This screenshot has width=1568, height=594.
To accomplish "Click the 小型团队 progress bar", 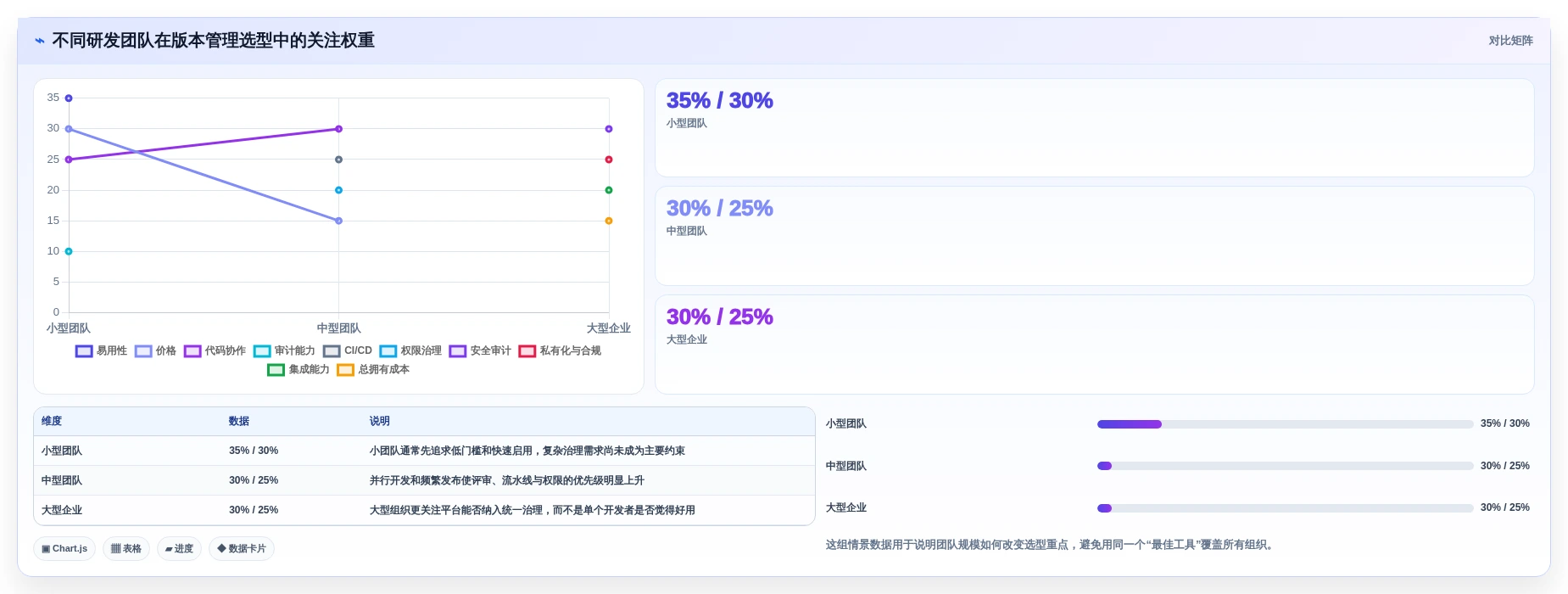I will (1285, 424).
